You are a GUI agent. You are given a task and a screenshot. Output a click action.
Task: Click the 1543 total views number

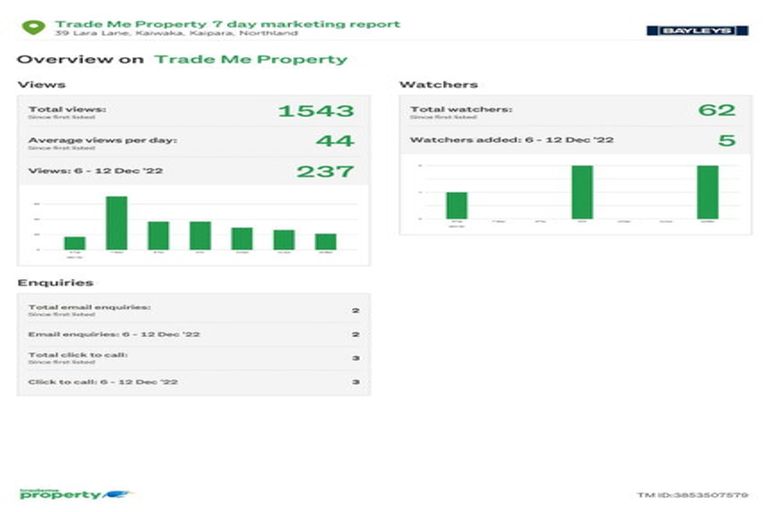pyautogui.click(x=315, y=111)
